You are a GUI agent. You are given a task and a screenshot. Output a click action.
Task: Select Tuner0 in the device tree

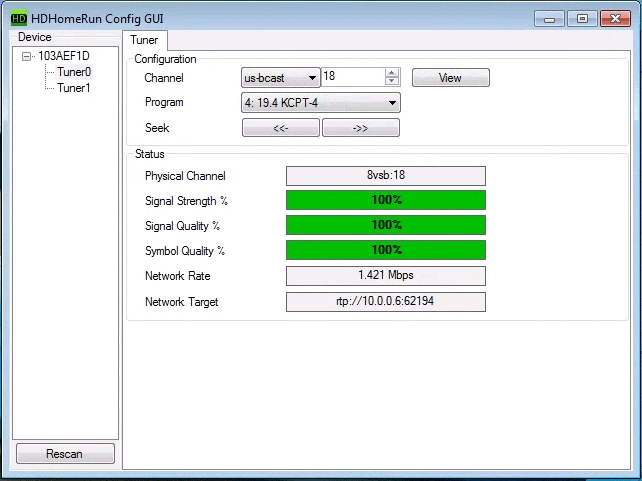(x=74, y=72)
